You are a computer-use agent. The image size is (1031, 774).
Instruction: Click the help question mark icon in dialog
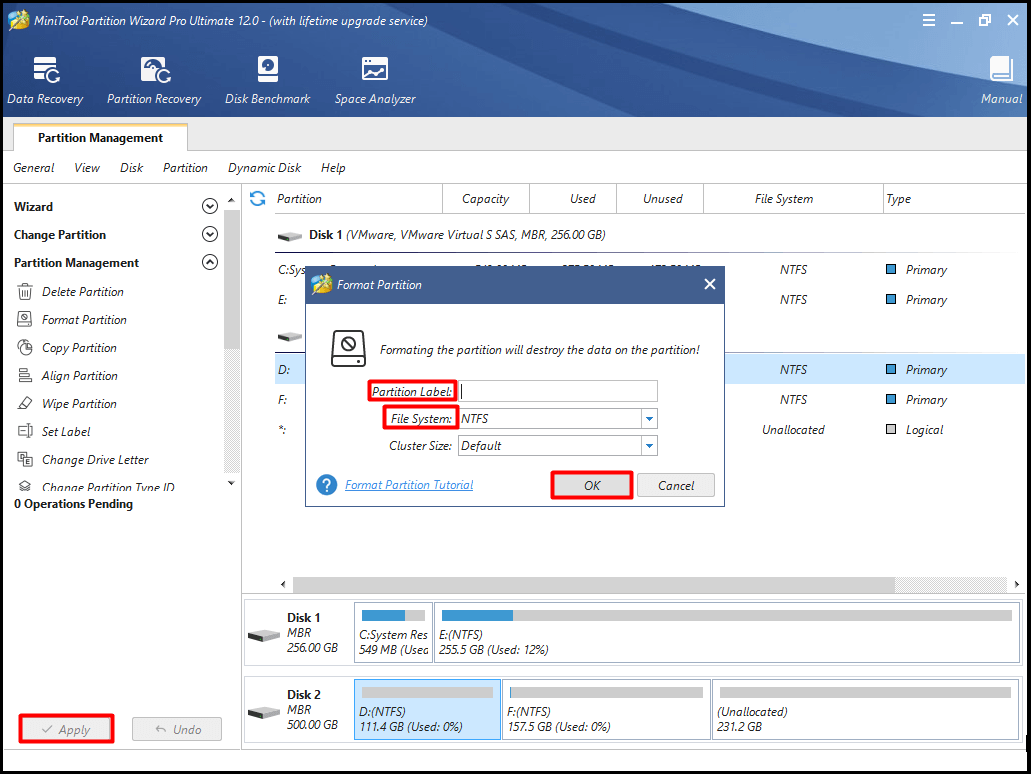pyautogui.click(x=327, y=485)
